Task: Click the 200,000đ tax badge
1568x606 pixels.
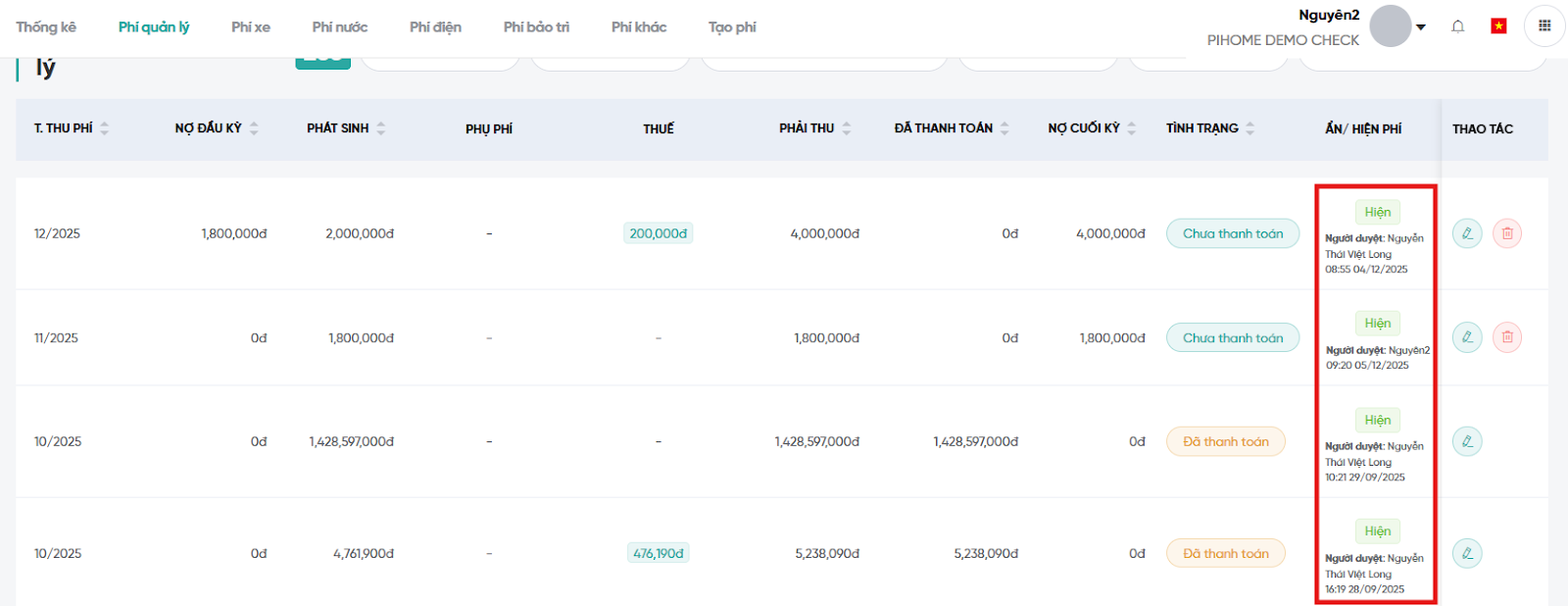Action: [x=659, y=233]
